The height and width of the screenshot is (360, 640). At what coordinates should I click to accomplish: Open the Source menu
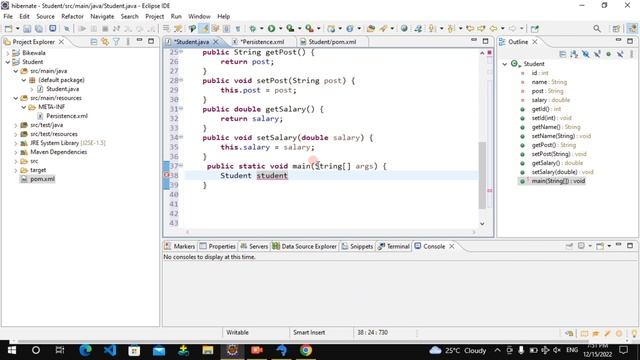tap(45, 16)
